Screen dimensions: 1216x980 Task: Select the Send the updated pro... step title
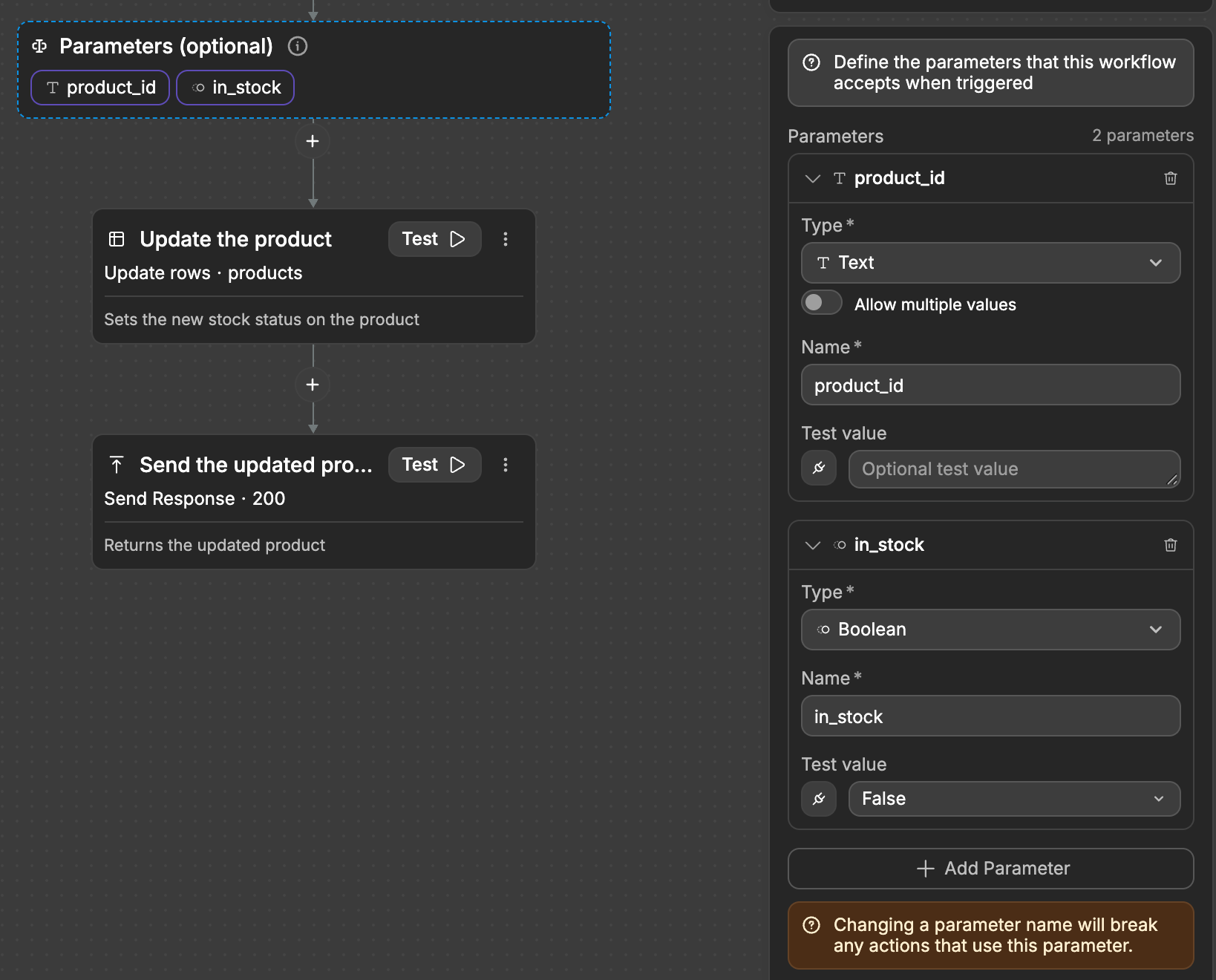pos(256,465)
